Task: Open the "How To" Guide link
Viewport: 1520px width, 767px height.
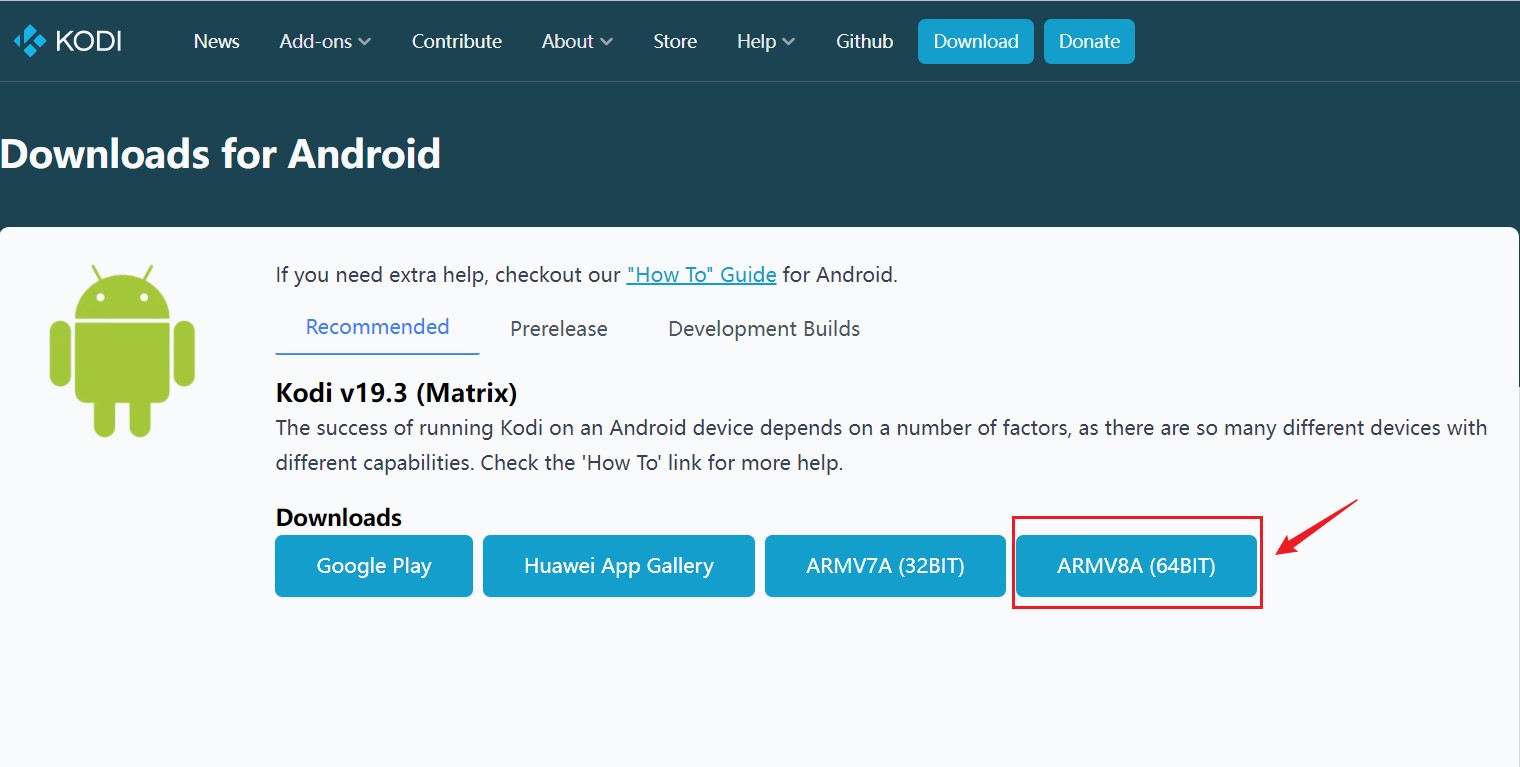Action: pyautogui.click(x=701, y=275)
